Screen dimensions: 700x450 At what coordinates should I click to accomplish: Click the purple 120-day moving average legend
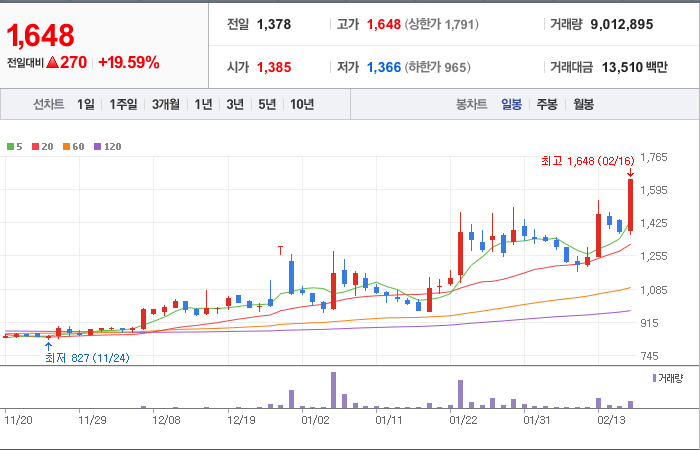pos(108,146)
